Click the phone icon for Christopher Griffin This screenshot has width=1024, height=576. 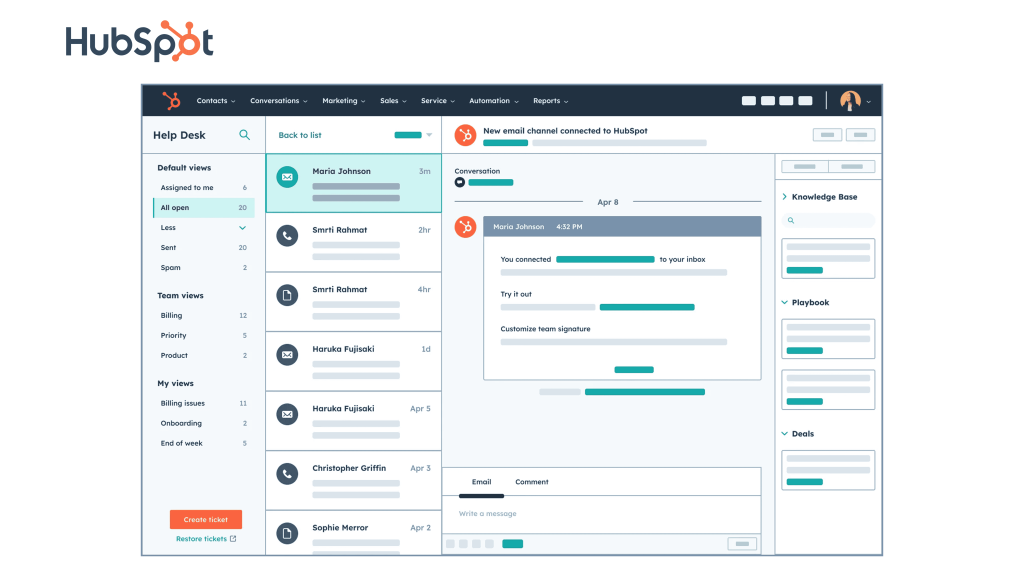(287, 474)
